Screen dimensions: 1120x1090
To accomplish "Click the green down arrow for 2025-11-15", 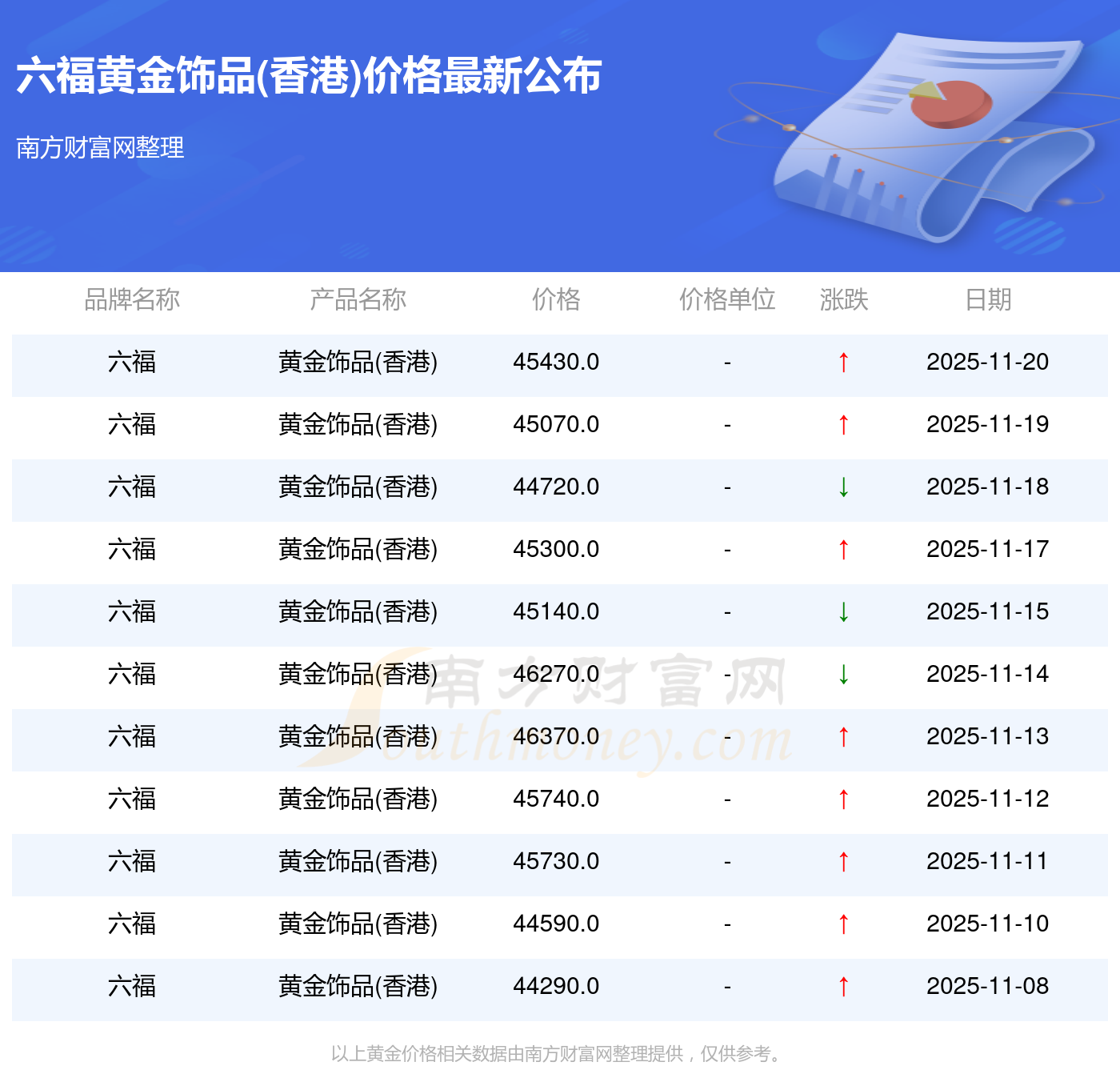I will click(x=843, y=612).
